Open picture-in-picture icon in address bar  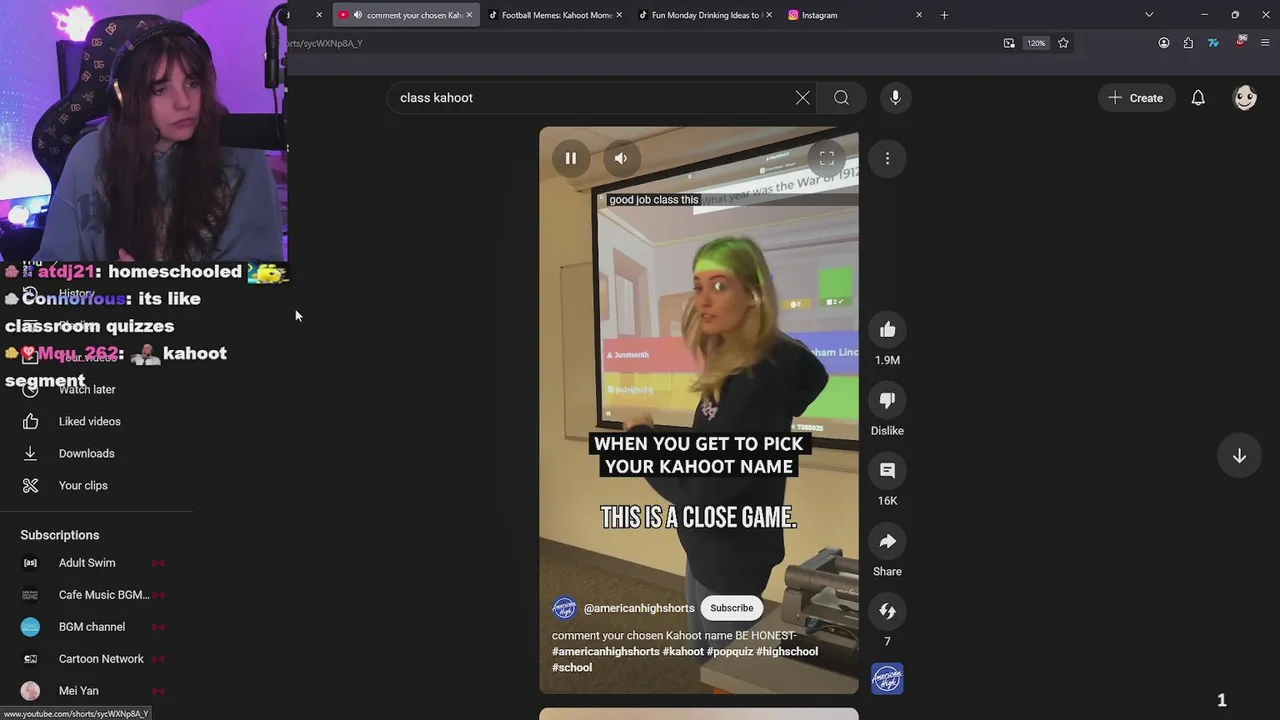pyautogui.click(x=1009, y=43)
